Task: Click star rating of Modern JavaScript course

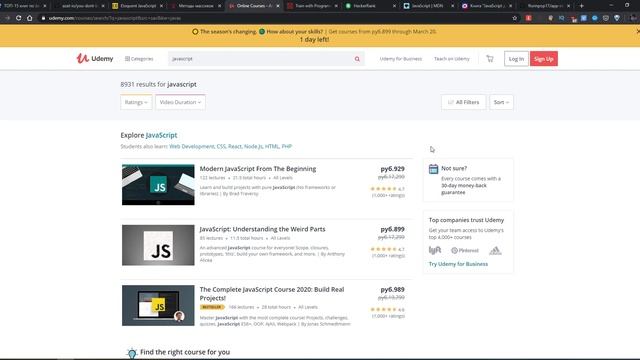Action: (383, 189)
